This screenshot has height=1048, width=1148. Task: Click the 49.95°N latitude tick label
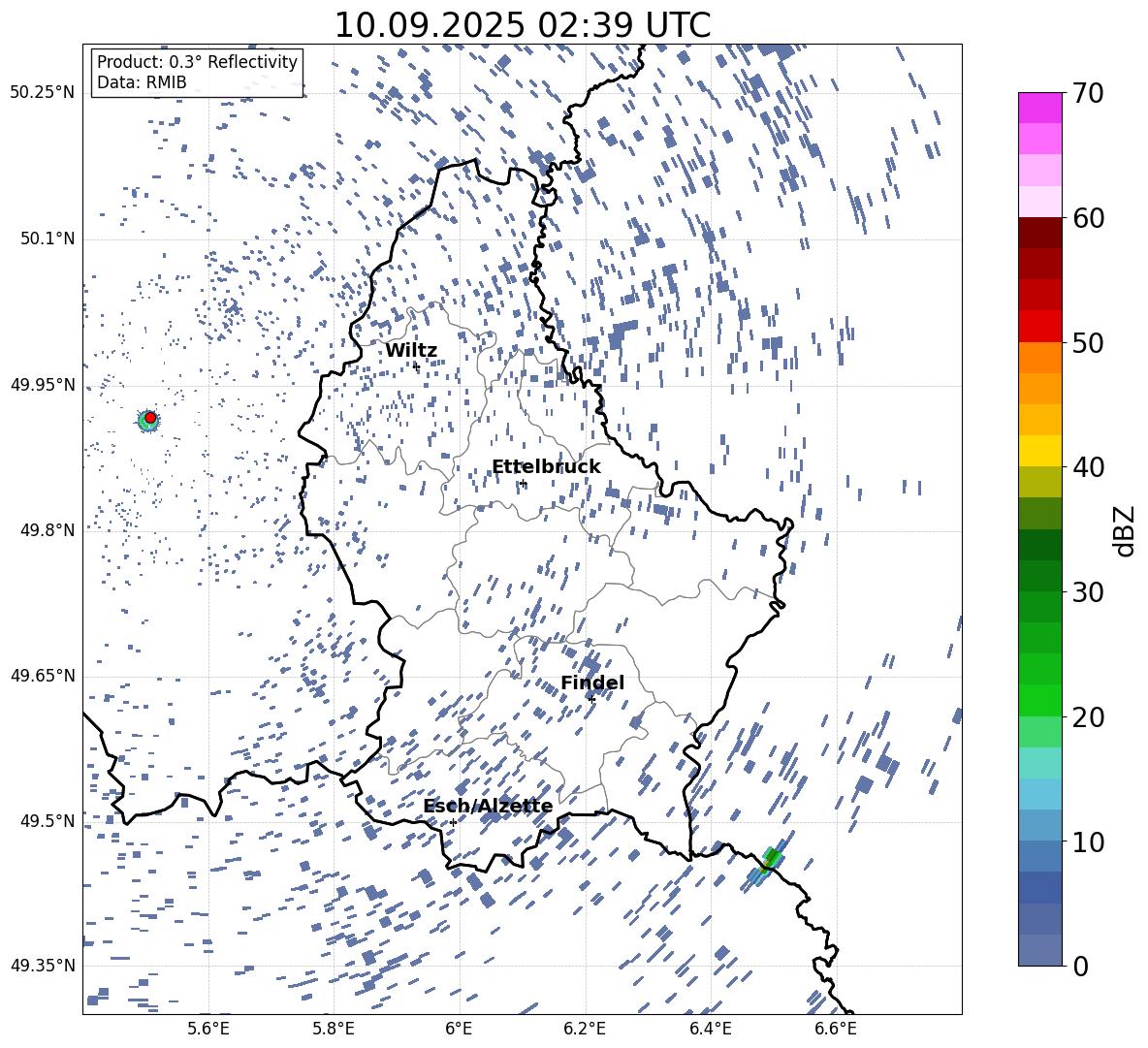pyautogui.click(x=43, y=385)
